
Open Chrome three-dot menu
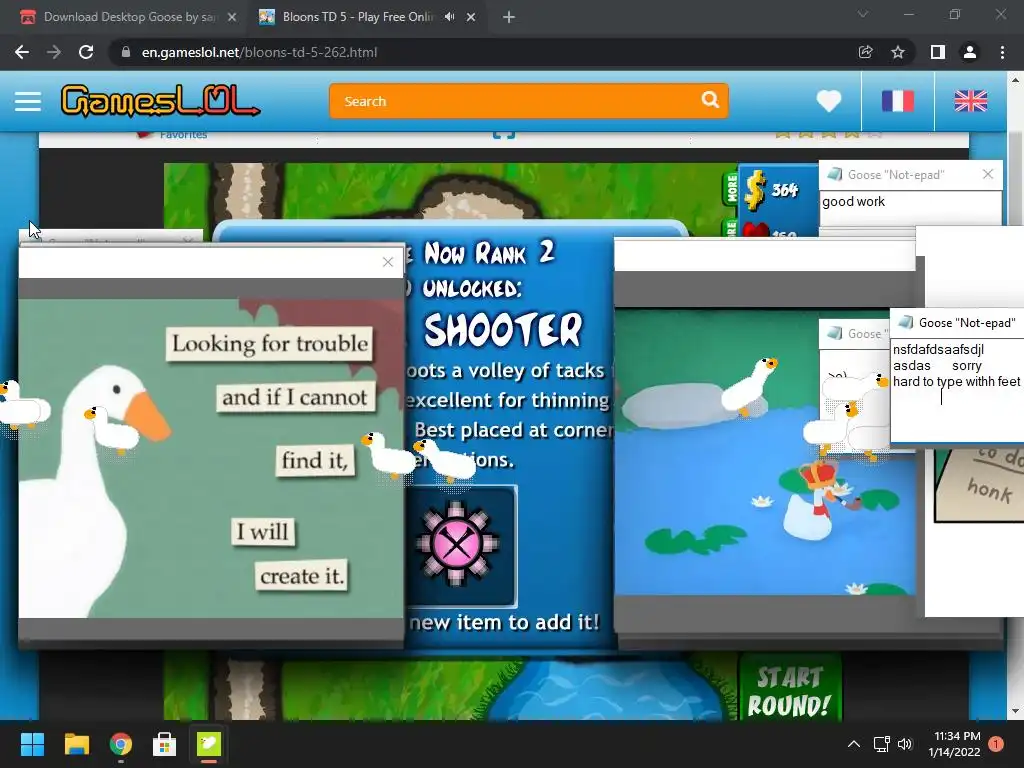1002,52
